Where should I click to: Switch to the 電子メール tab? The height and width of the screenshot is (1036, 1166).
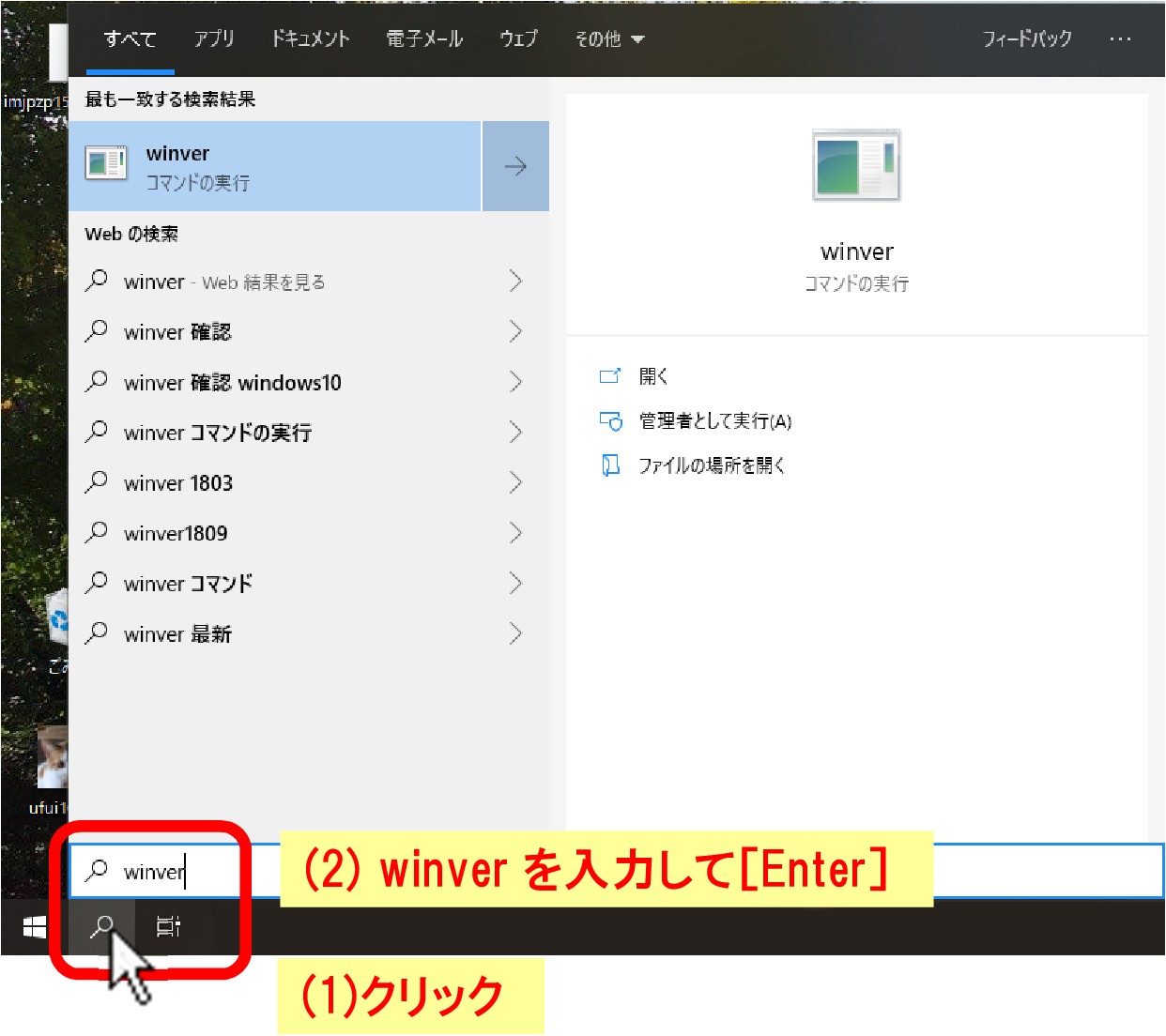coord(425,39)
